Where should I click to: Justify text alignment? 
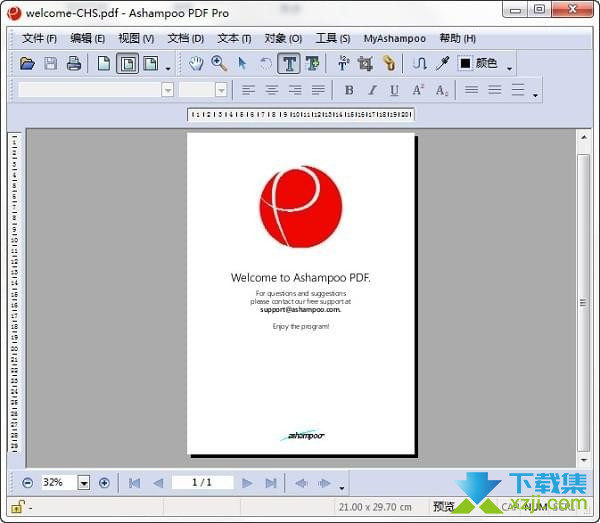click(x=318, y=90)
